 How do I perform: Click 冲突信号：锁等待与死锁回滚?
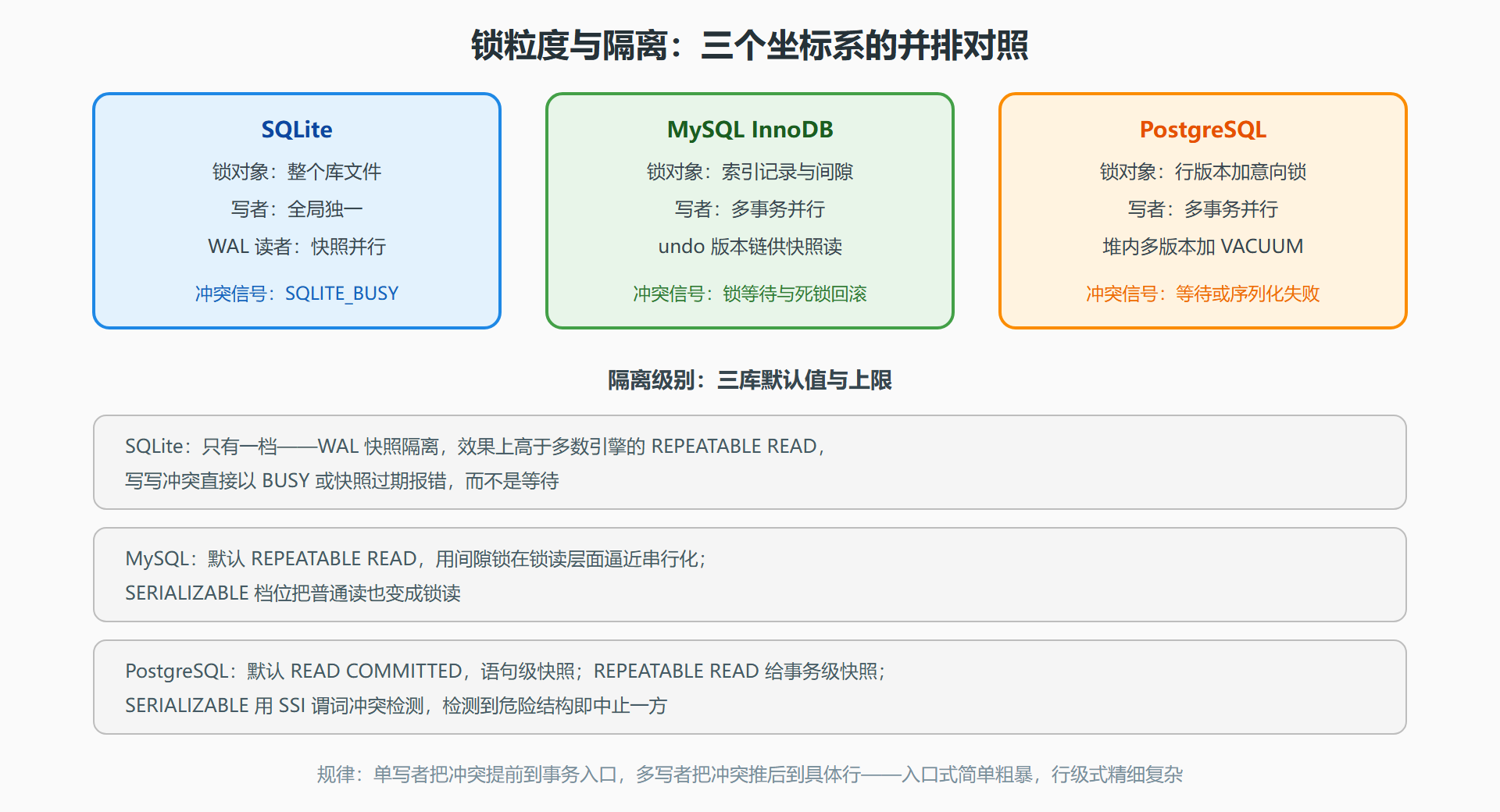point(750,294)
